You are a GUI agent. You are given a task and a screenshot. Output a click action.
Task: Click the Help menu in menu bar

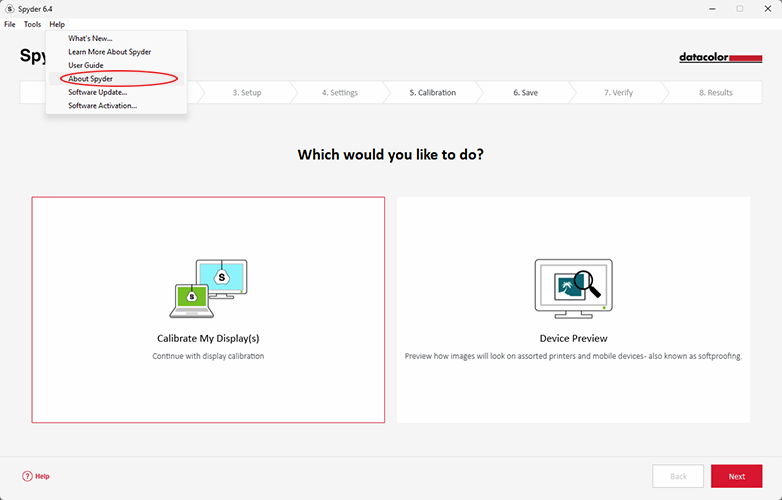[x=57, y=24]
